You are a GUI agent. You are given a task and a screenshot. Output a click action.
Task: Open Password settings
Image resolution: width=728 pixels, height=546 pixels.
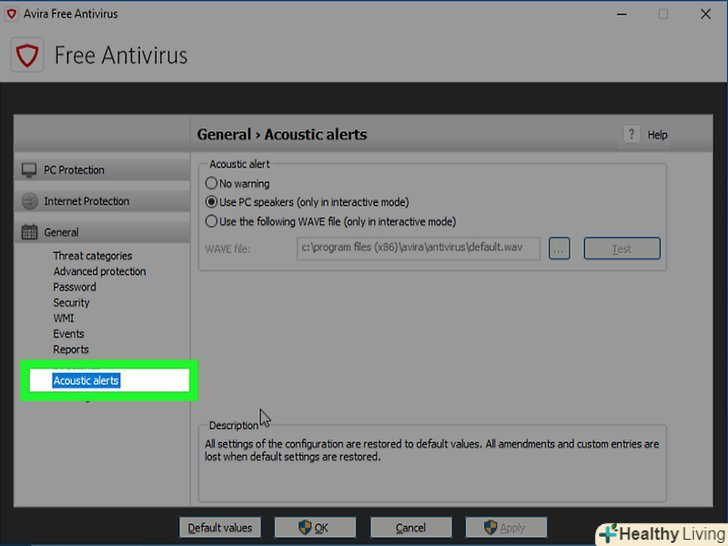click(74, 287)
